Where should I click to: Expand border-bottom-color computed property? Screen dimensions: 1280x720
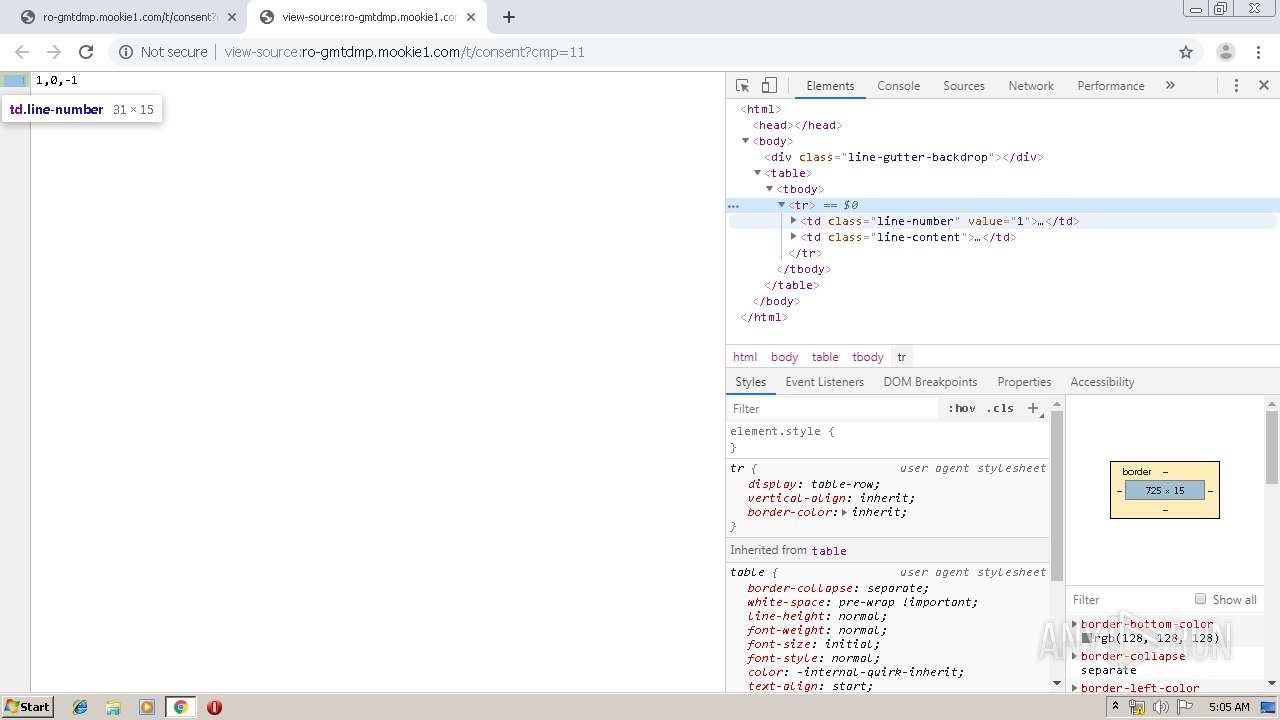[1075, 624]
